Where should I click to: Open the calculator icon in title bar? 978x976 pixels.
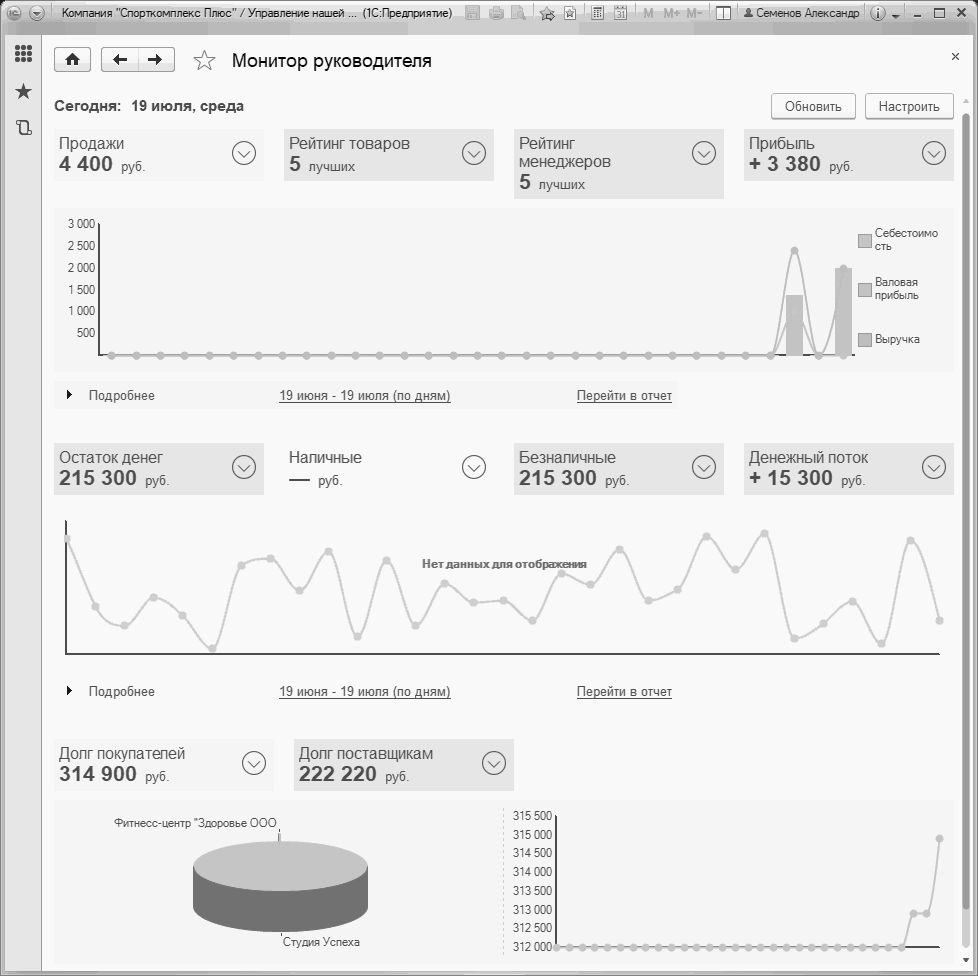597,12
